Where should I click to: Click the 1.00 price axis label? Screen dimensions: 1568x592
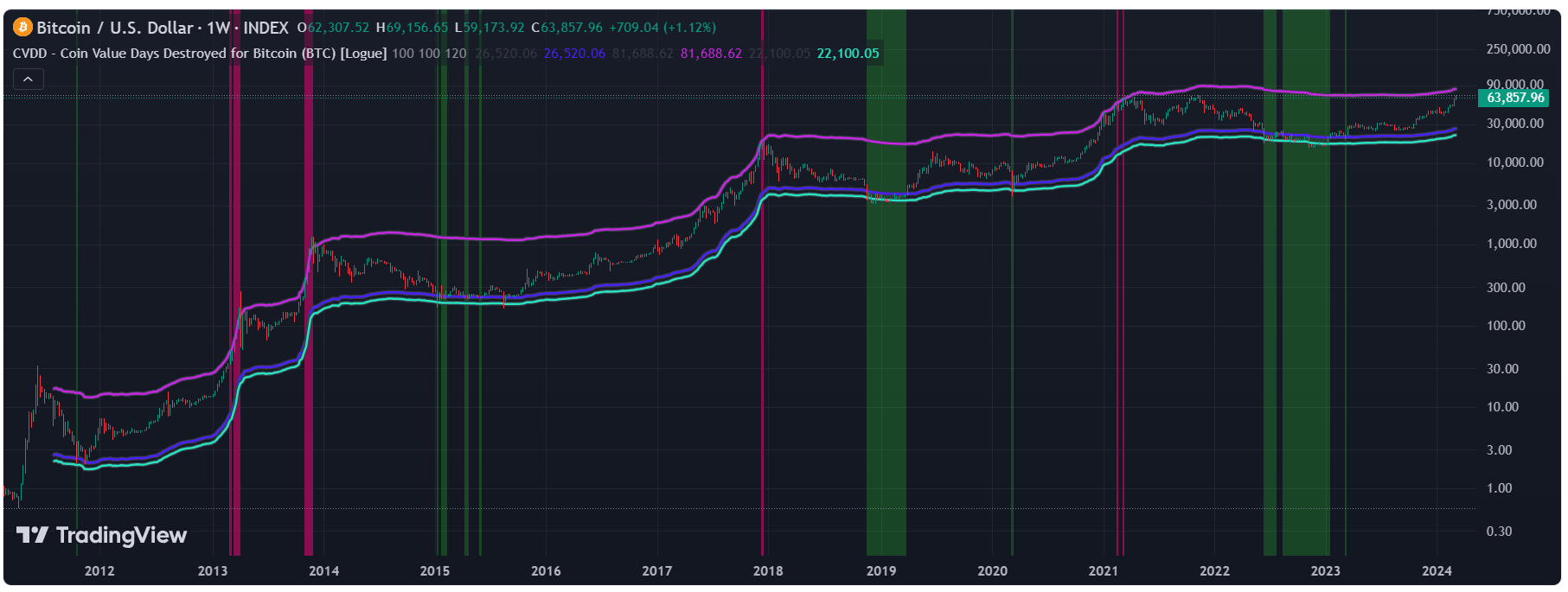click(1499, 488)
